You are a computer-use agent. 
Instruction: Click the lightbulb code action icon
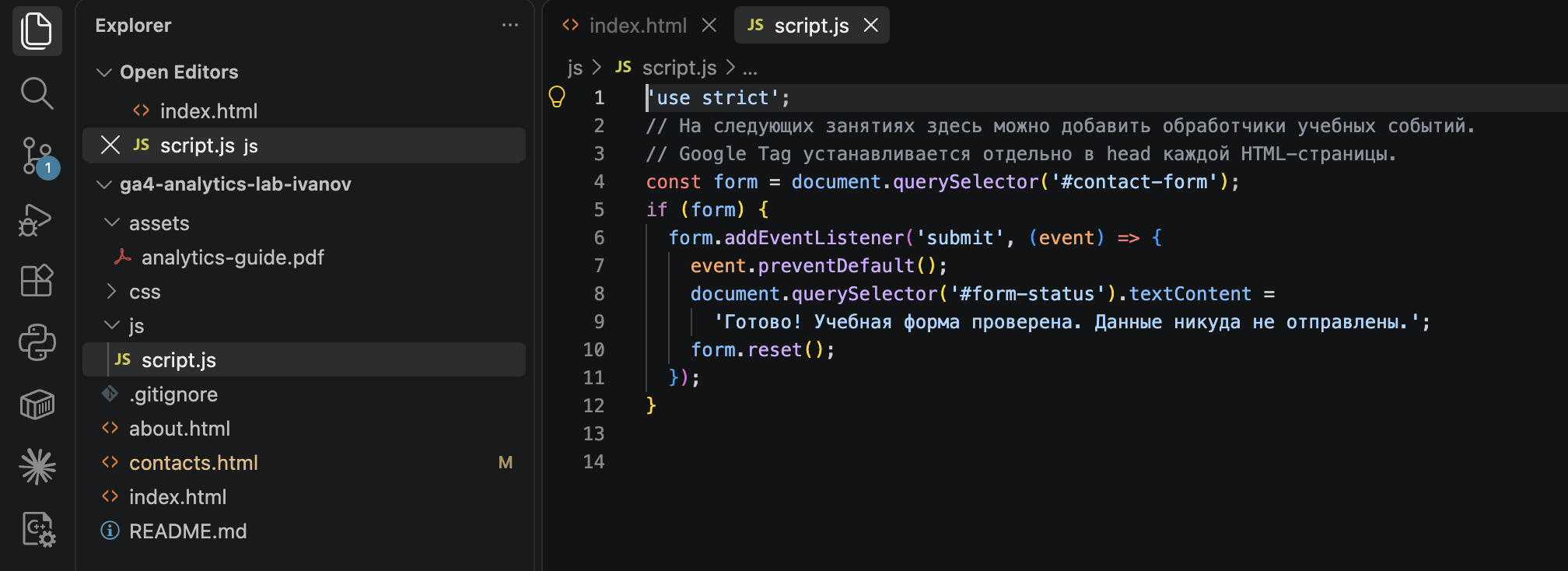557,96
